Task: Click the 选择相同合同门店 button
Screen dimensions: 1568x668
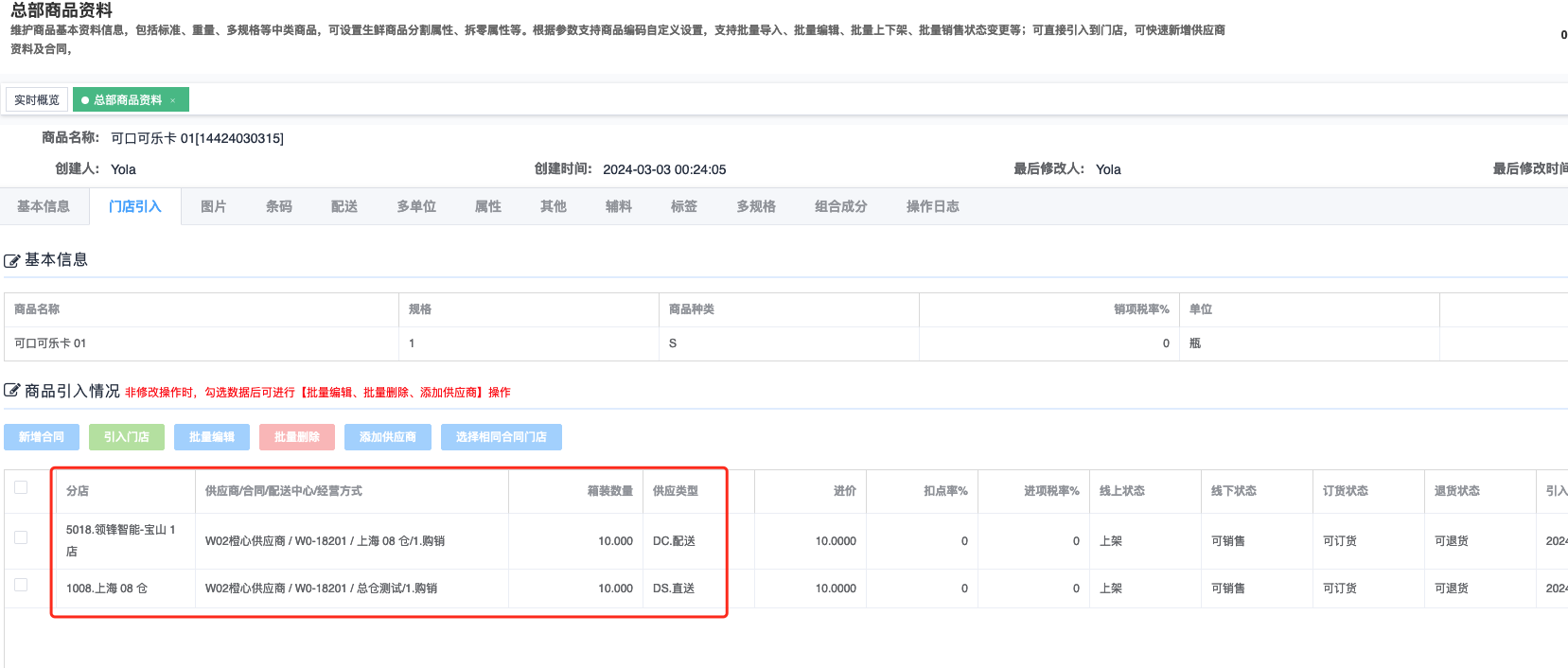Action: coord(501,437)
